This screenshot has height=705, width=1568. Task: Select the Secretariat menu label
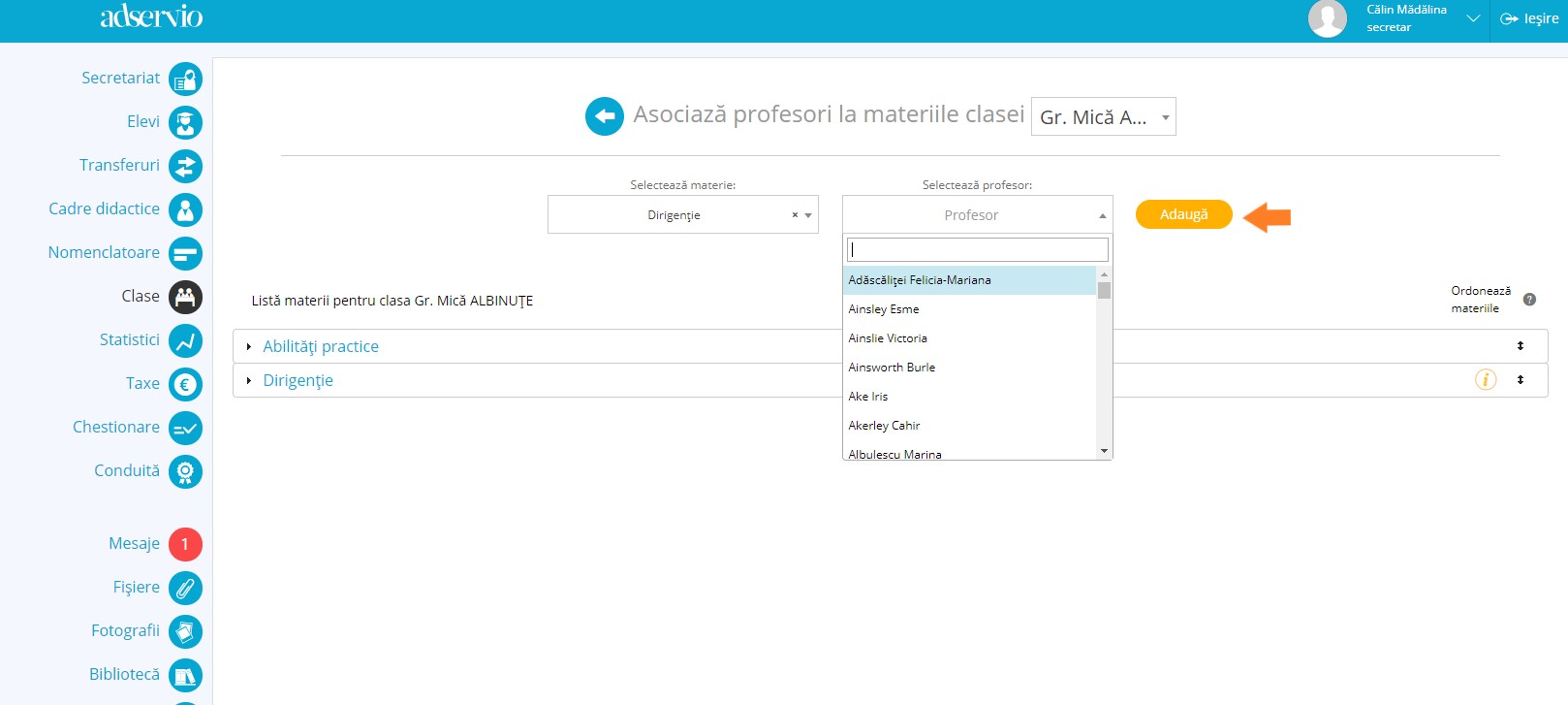[120, 78]
